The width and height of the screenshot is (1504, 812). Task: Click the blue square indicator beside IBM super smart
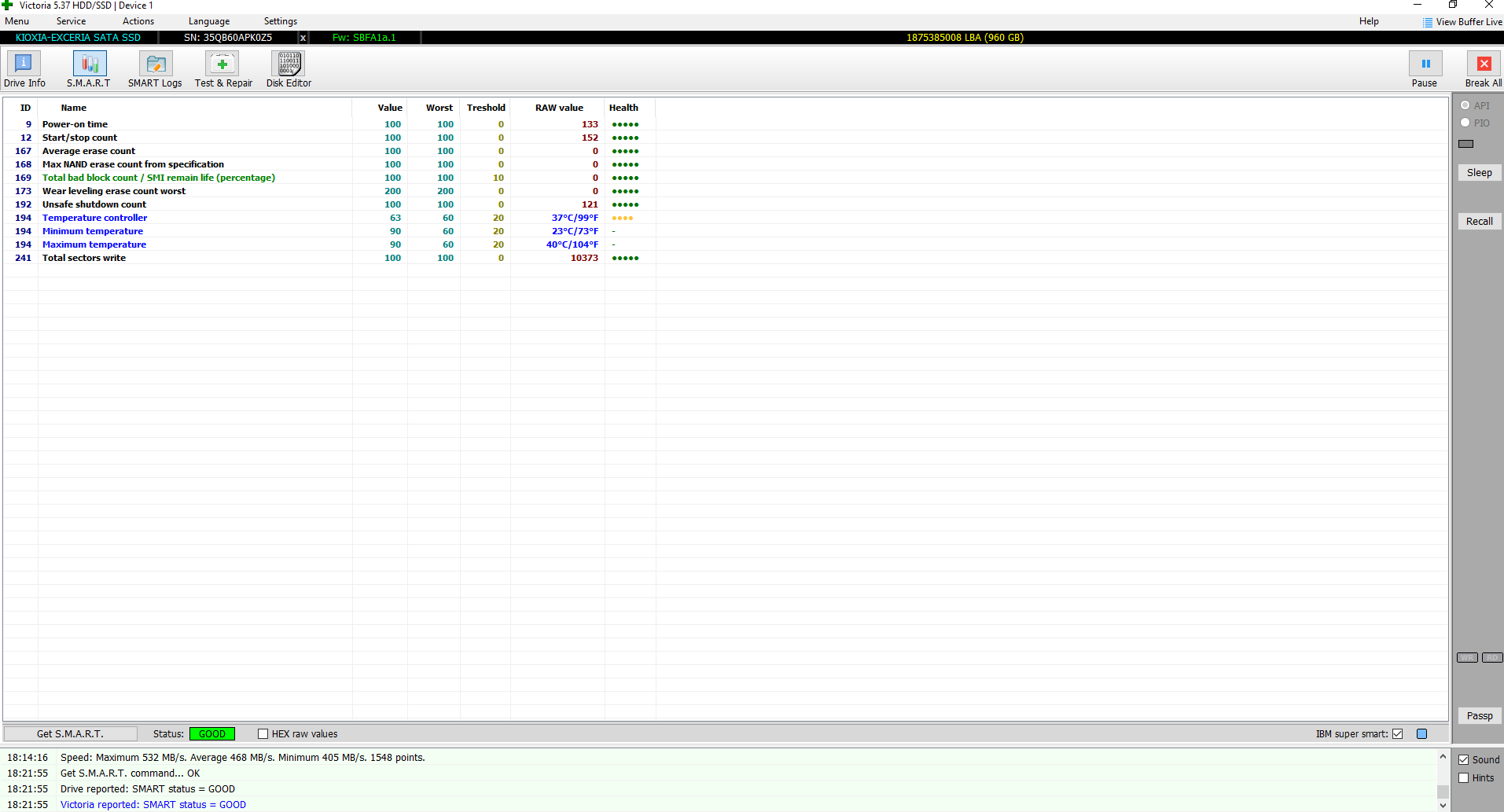tap(1421, 734)
